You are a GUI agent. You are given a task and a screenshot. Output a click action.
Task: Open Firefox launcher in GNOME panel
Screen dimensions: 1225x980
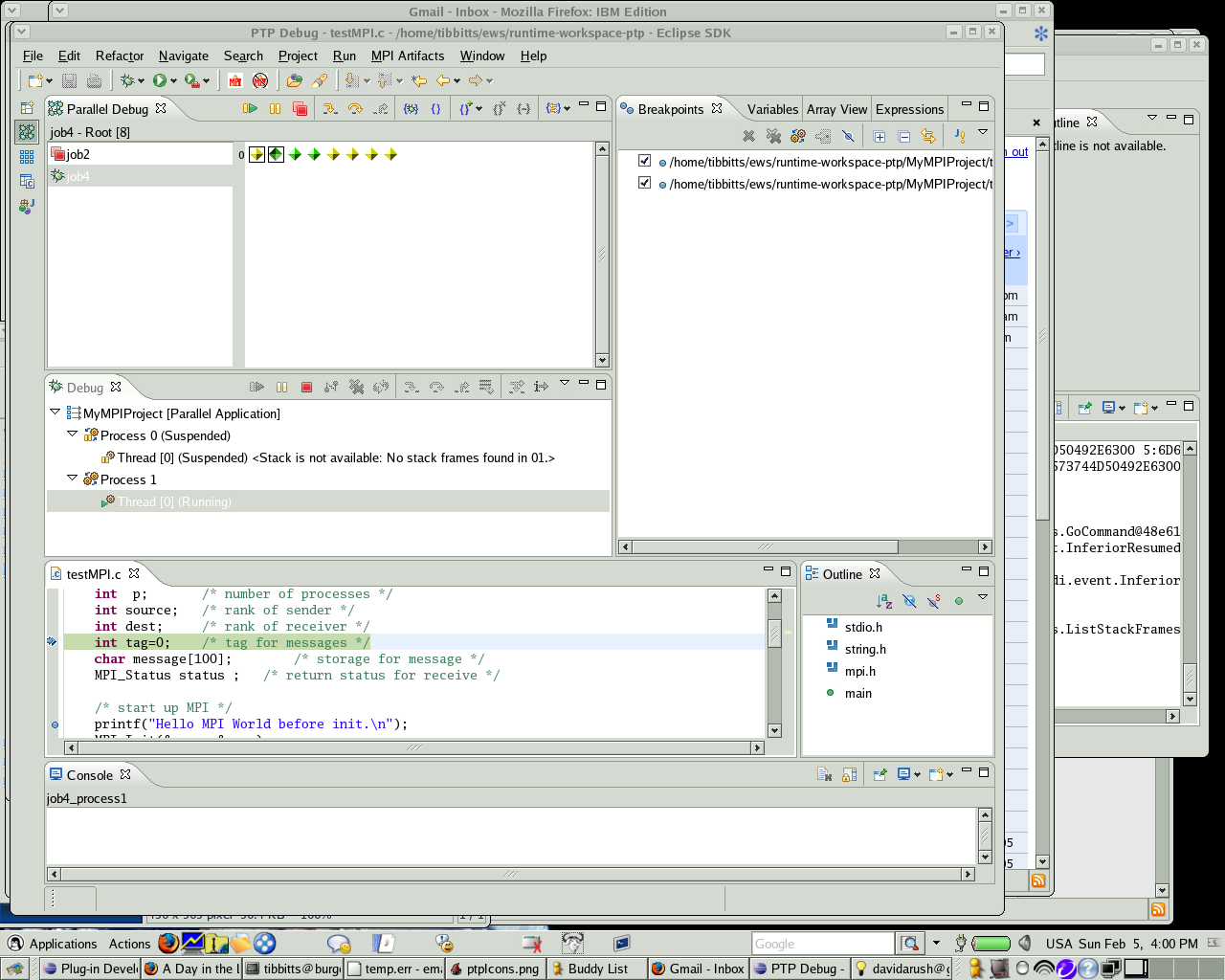(x=168, y=943)
